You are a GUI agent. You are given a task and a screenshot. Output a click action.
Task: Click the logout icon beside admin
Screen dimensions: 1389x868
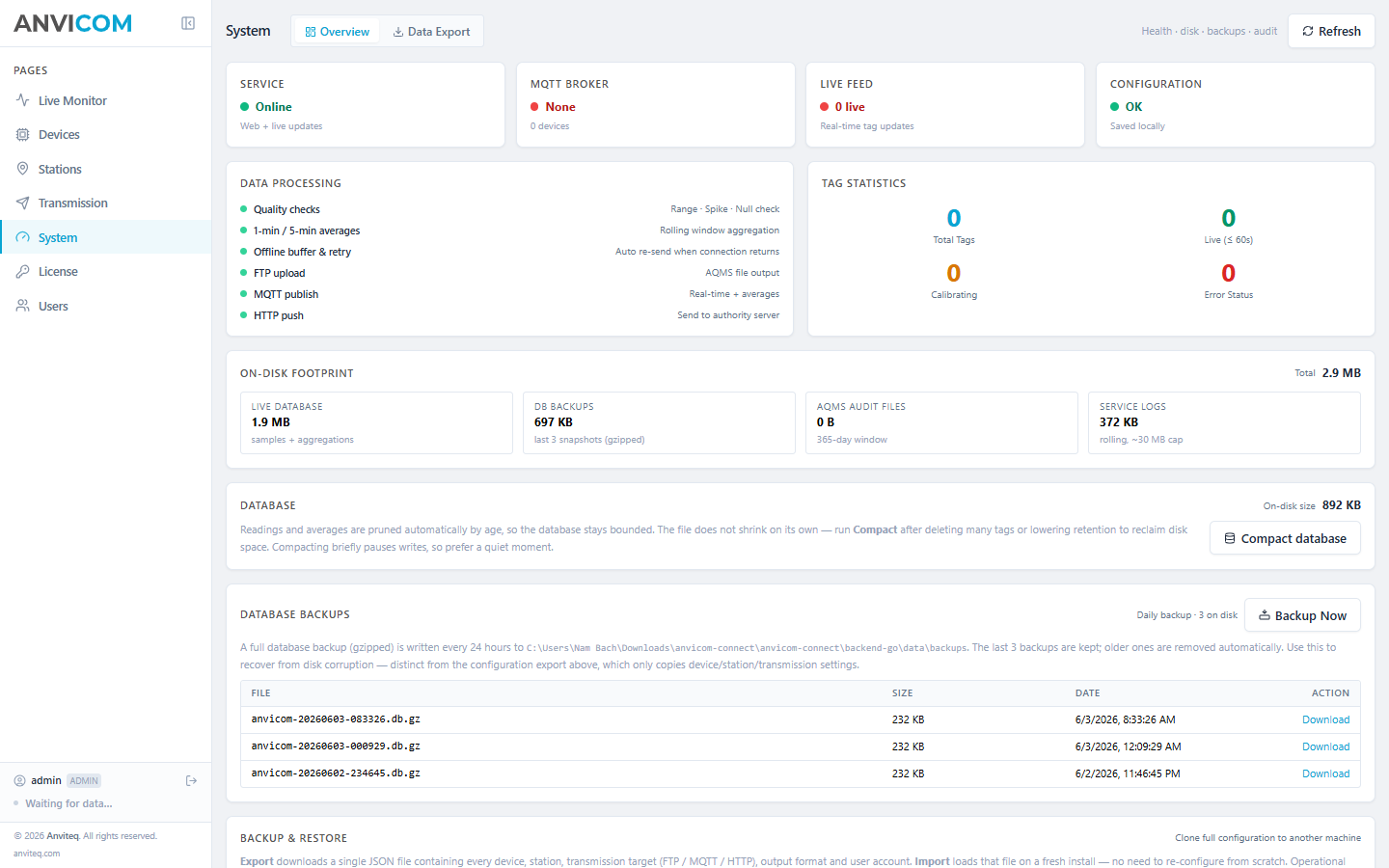pos(191,781)
